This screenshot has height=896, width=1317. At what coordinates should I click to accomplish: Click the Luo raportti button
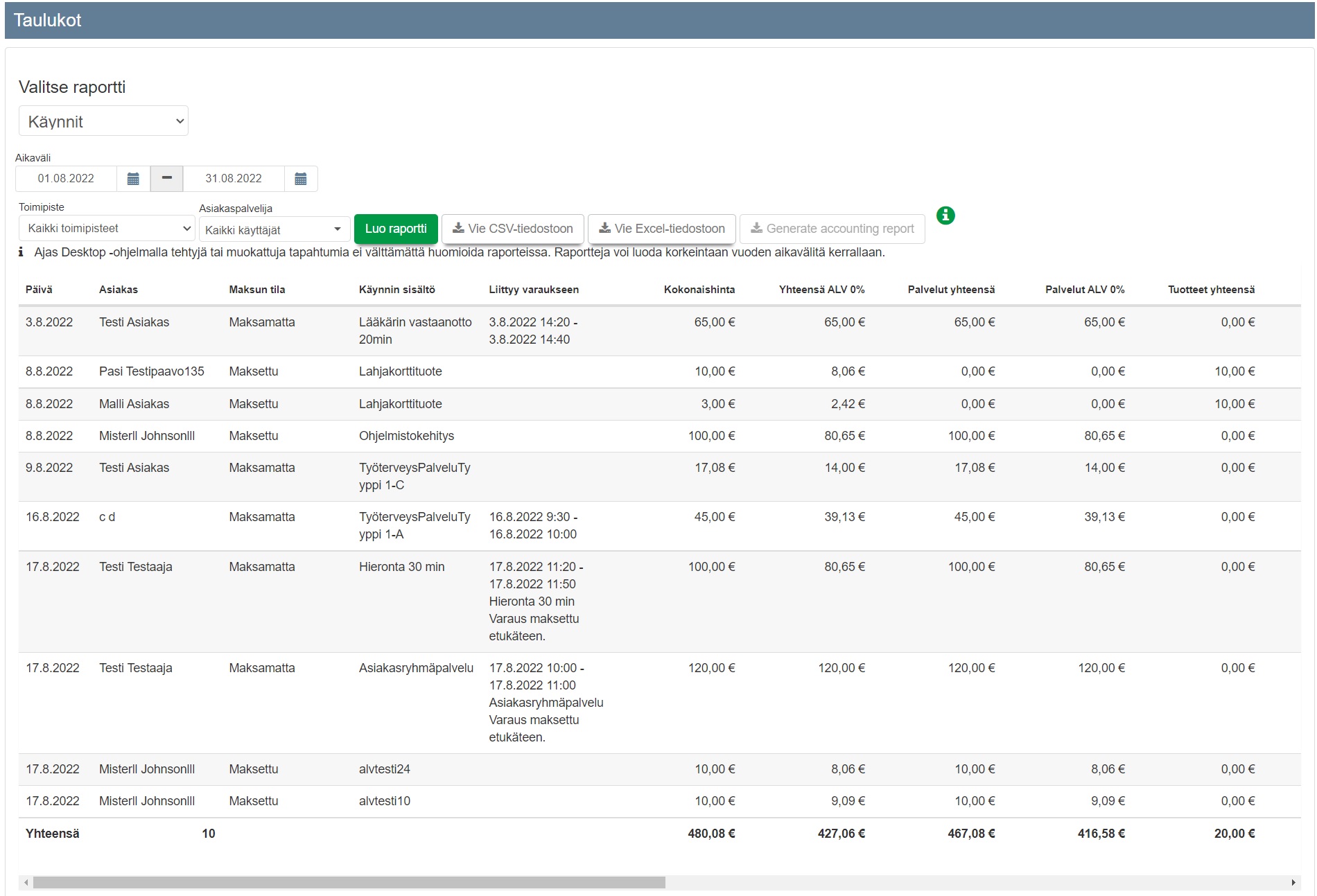[x=396, y=229]
